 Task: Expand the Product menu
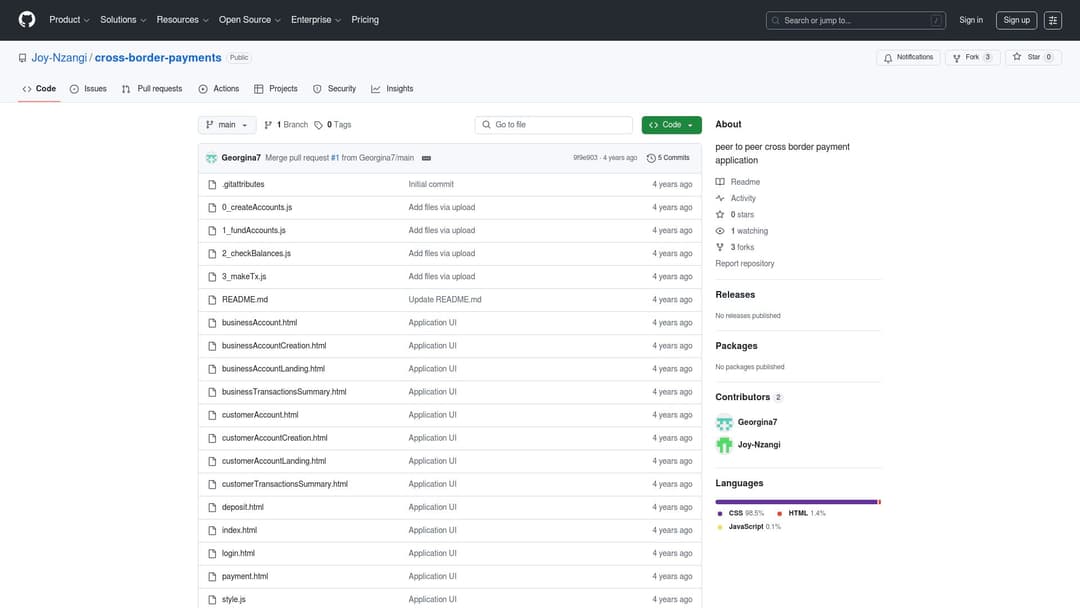[x=69, y=20]
